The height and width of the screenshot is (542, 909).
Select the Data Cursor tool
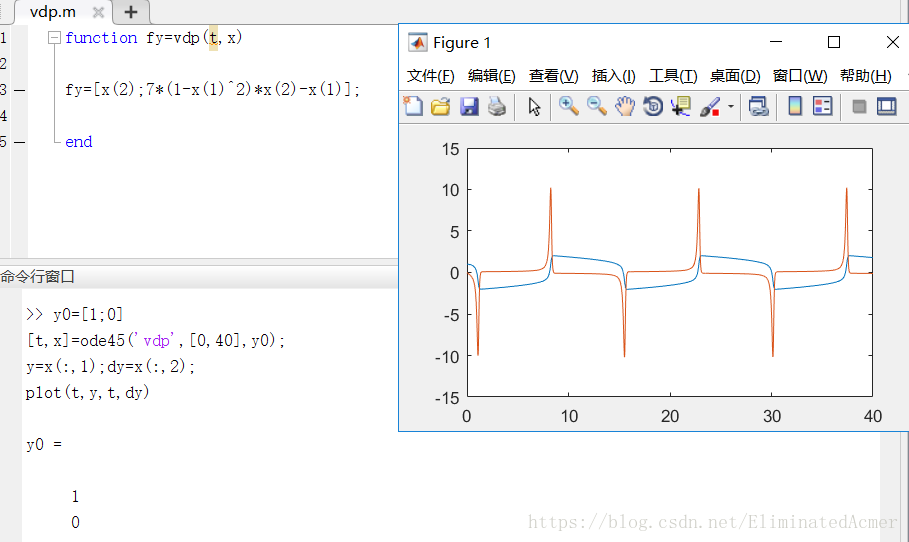tap(681, 106)
